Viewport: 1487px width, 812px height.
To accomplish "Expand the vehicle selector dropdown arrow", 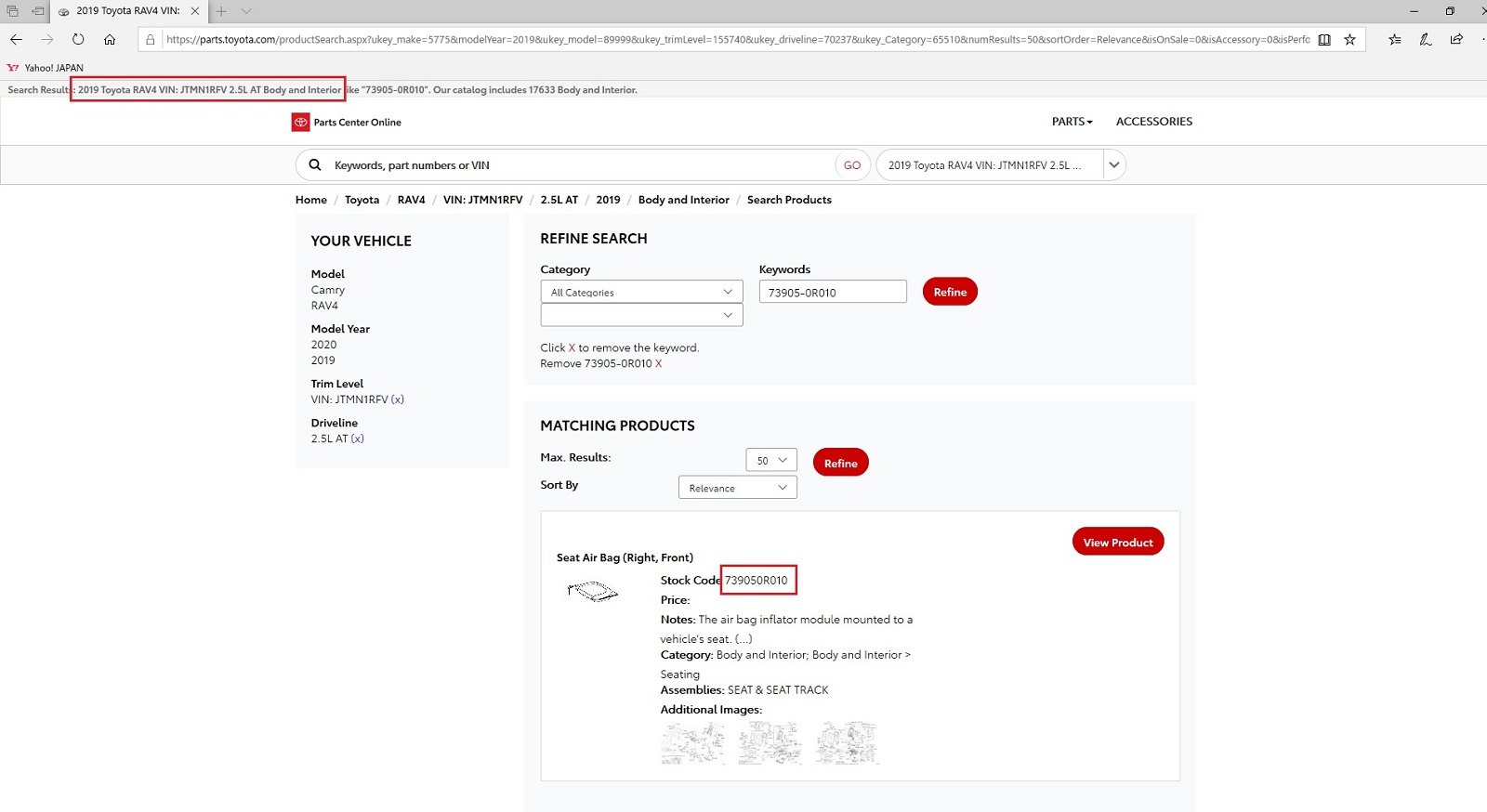I will 1113,165.
